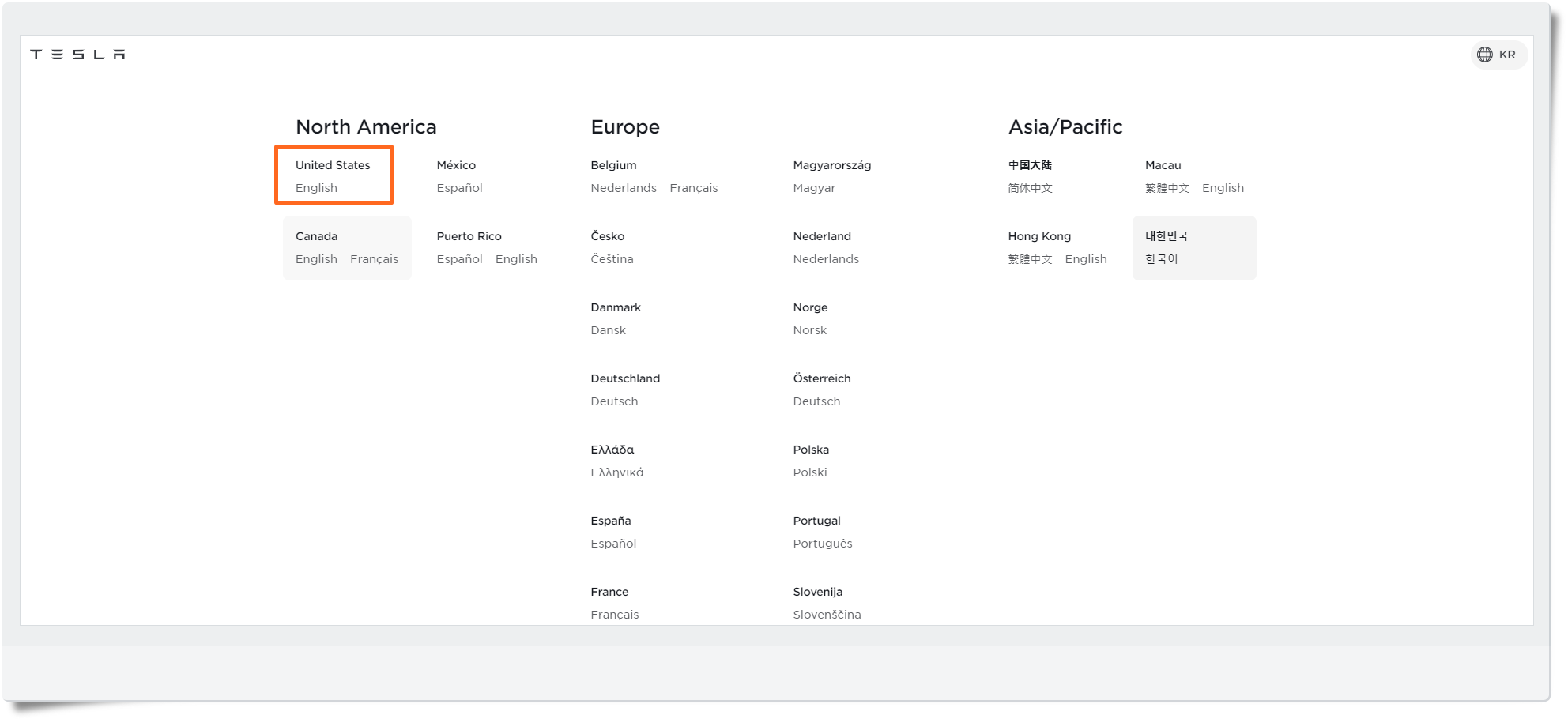Choose Español under México
This screenshot has width=1568, height=719.
coord(459,188)
